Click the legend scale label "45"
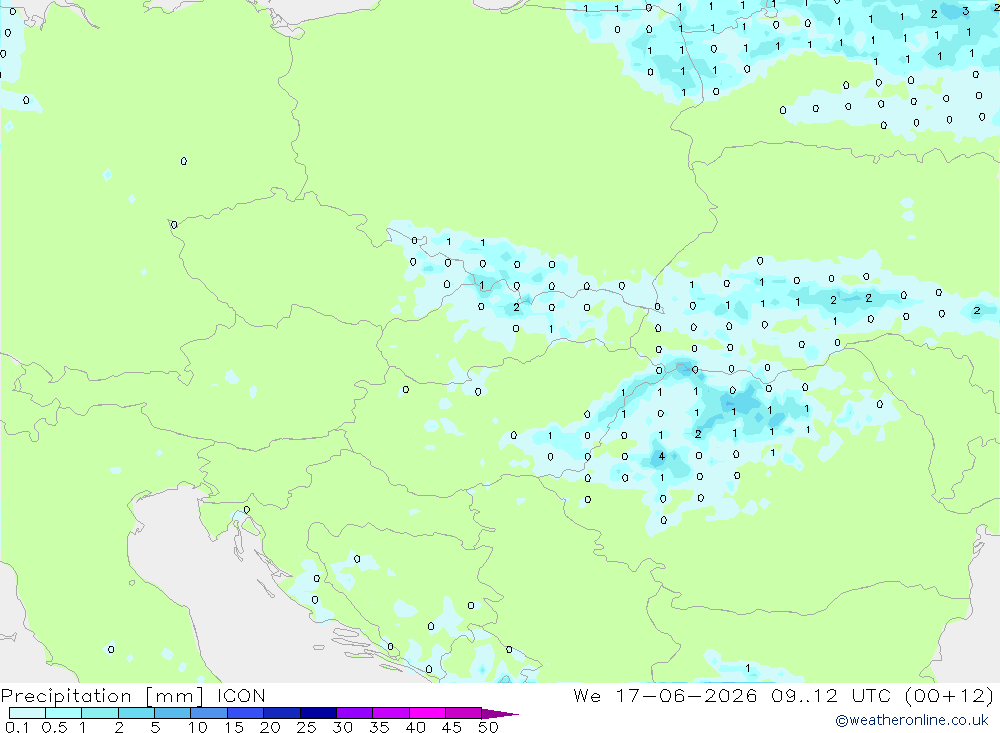 (x=452, y=727)
